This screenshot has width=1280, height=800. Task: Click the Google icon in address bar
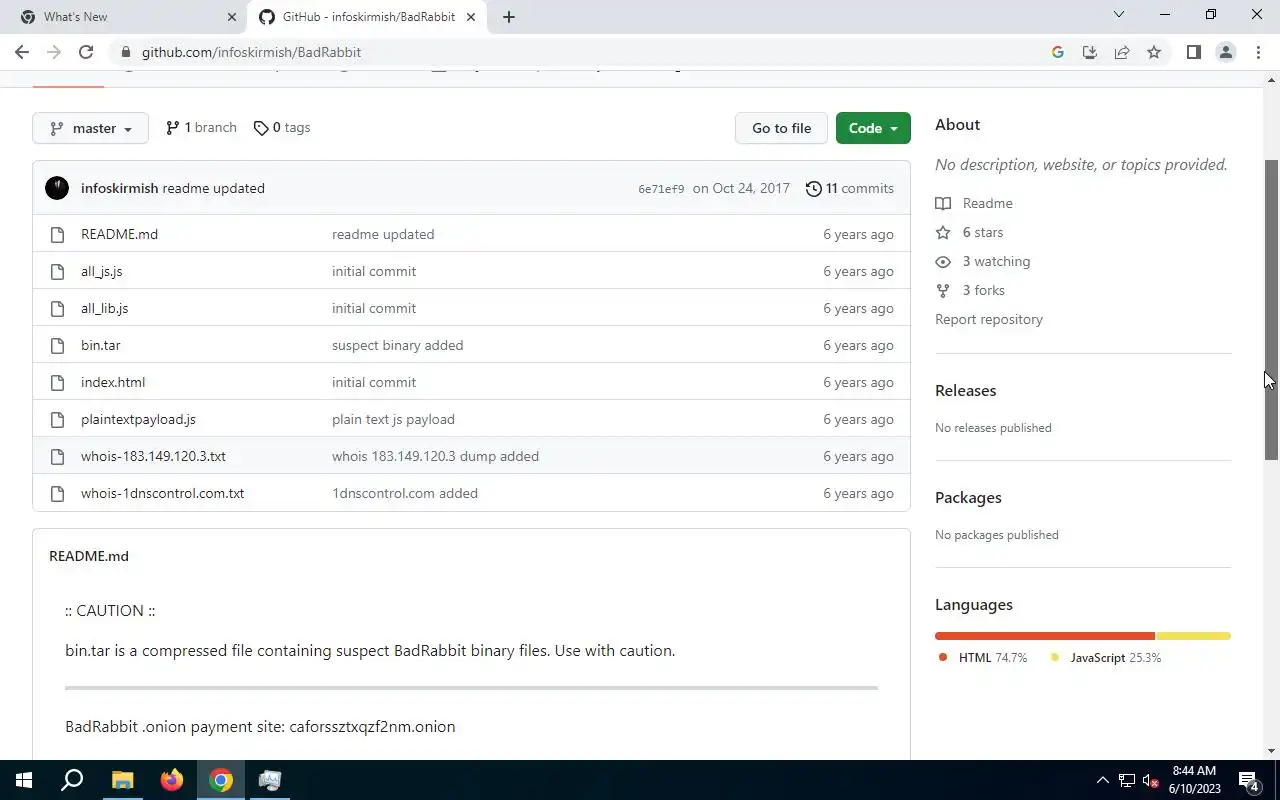click(x=1058, y=52)
